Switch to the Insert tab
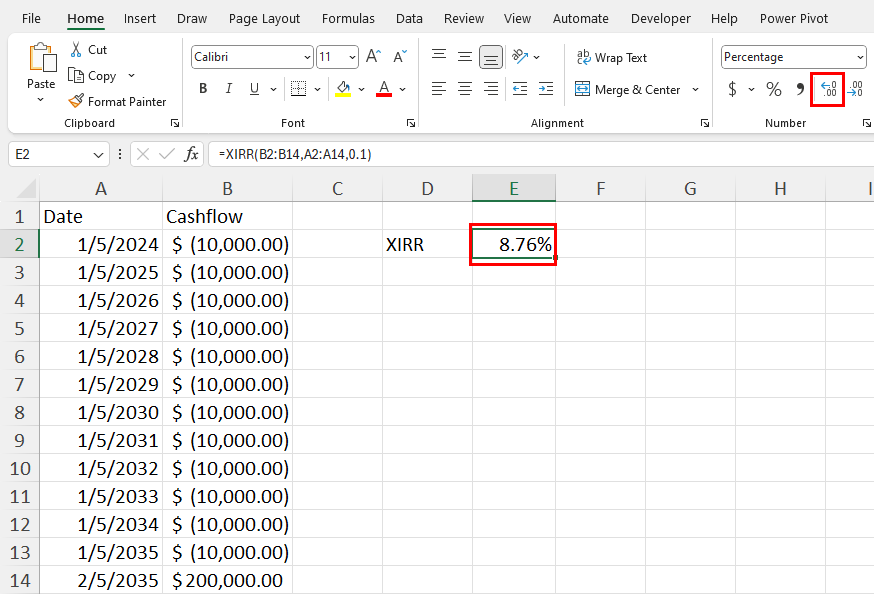 coord(139,18)
